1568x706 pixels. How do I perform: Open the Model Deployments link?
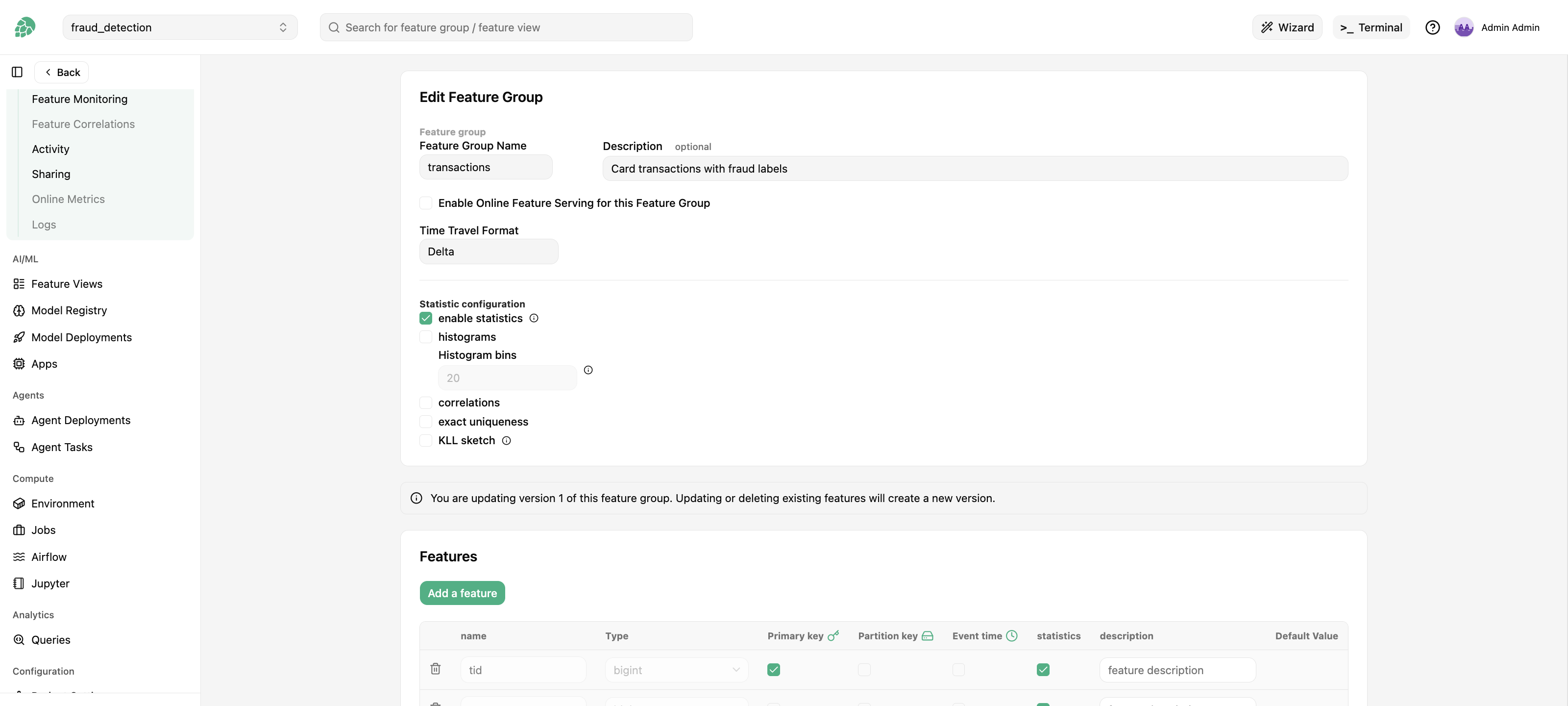[81, 337]
